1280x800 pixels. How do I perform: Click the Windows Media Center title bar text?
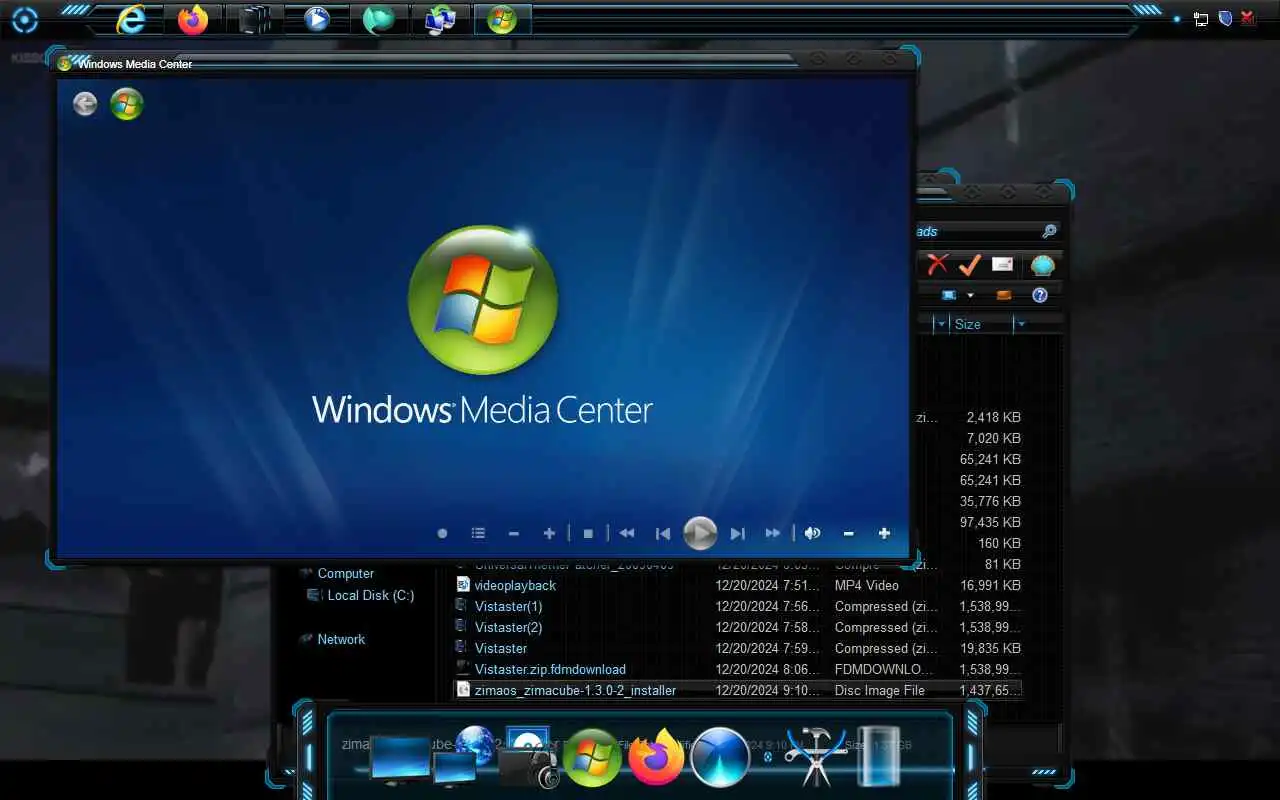135,64
